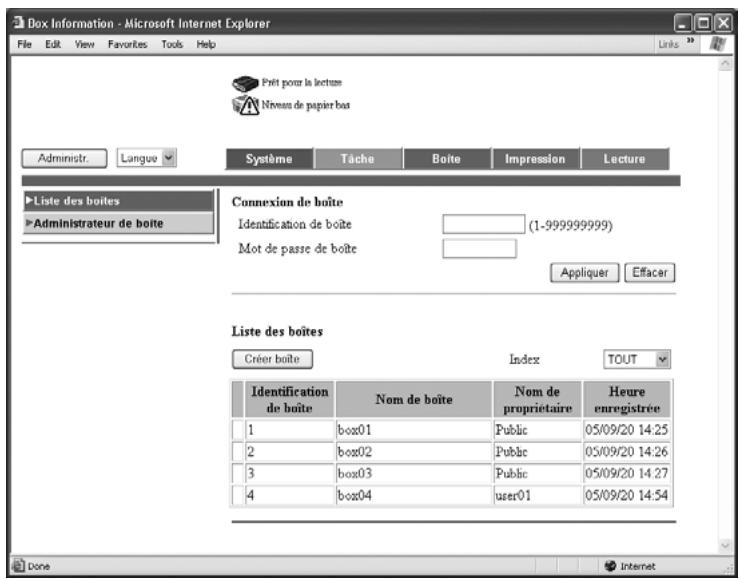Open Administrateur de boîte in sidebar
740x579 pixels.
point(118,223)
